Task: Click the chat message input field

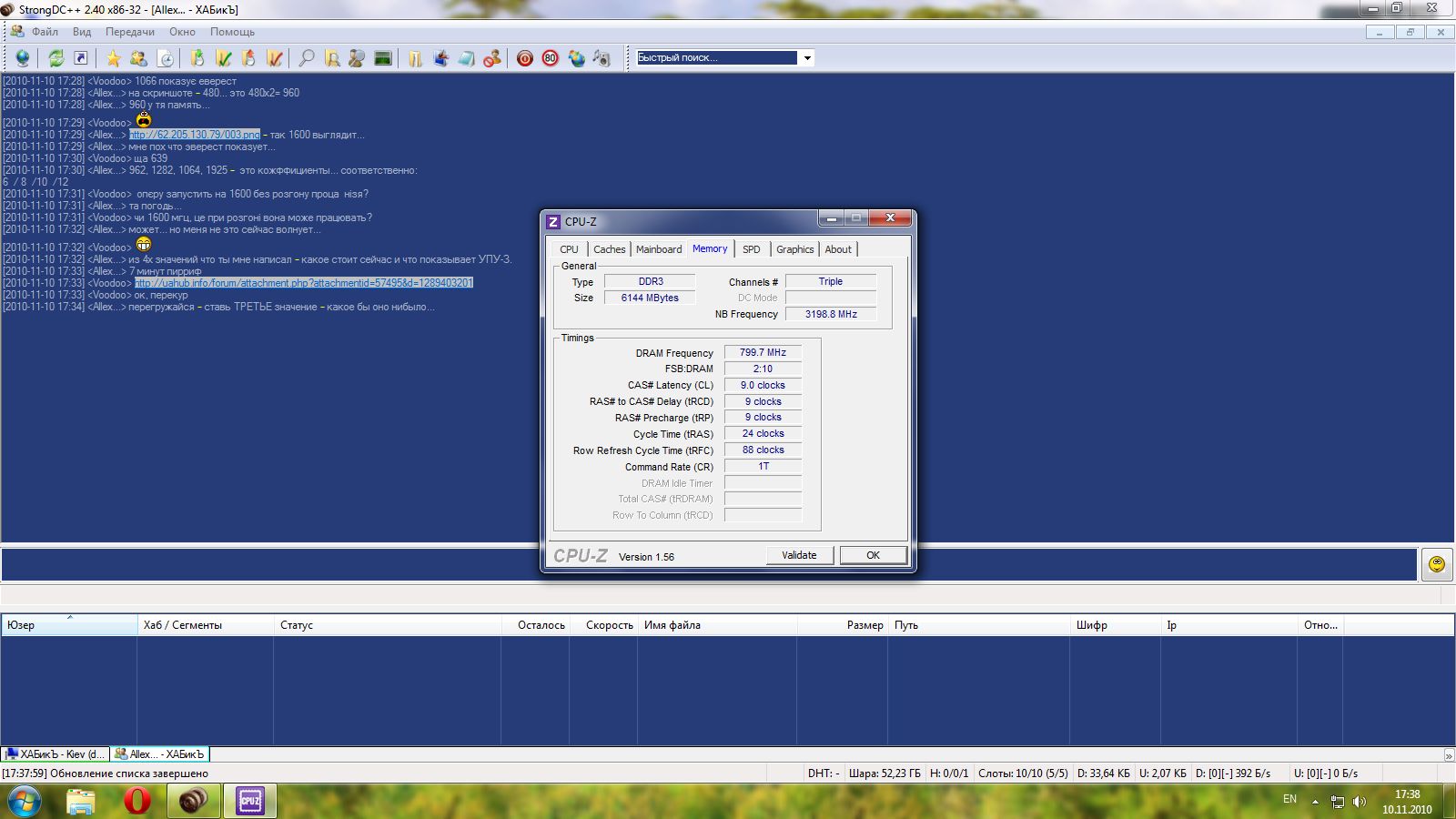Action: [709, 564]
